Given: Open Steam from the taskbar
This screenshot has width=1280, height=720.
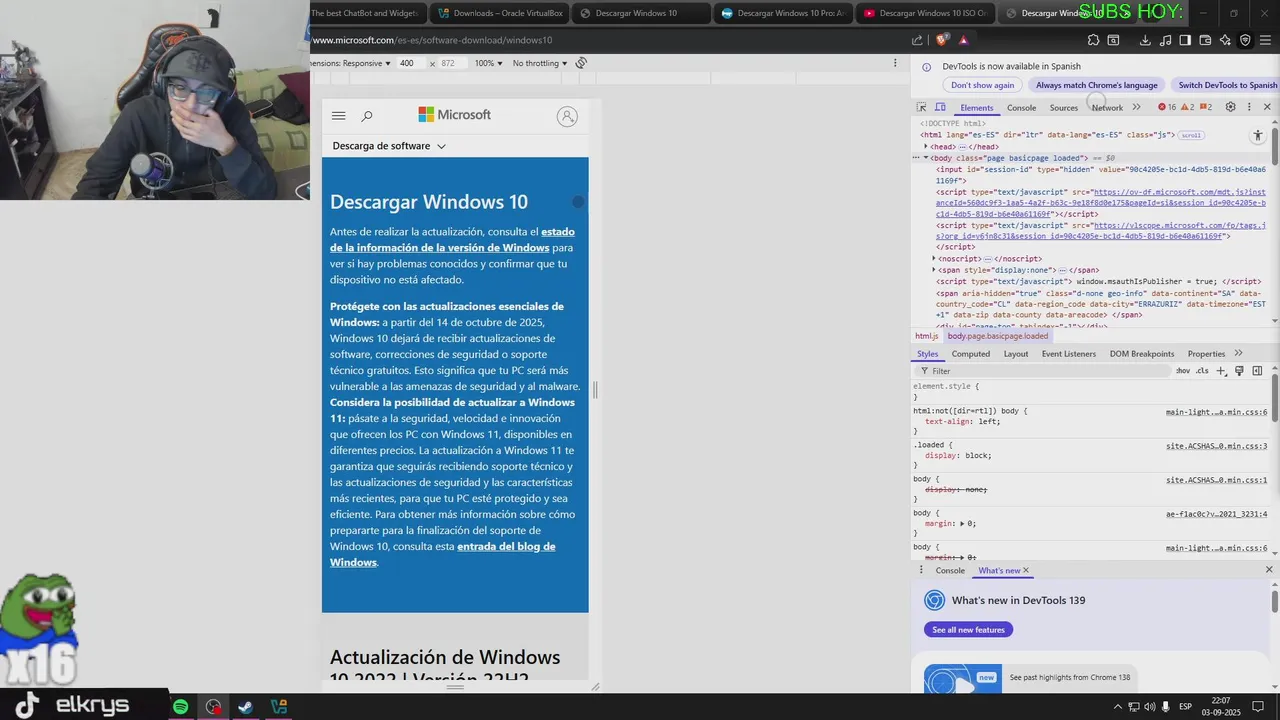Looking at the screenshot, I should (245, 707).
